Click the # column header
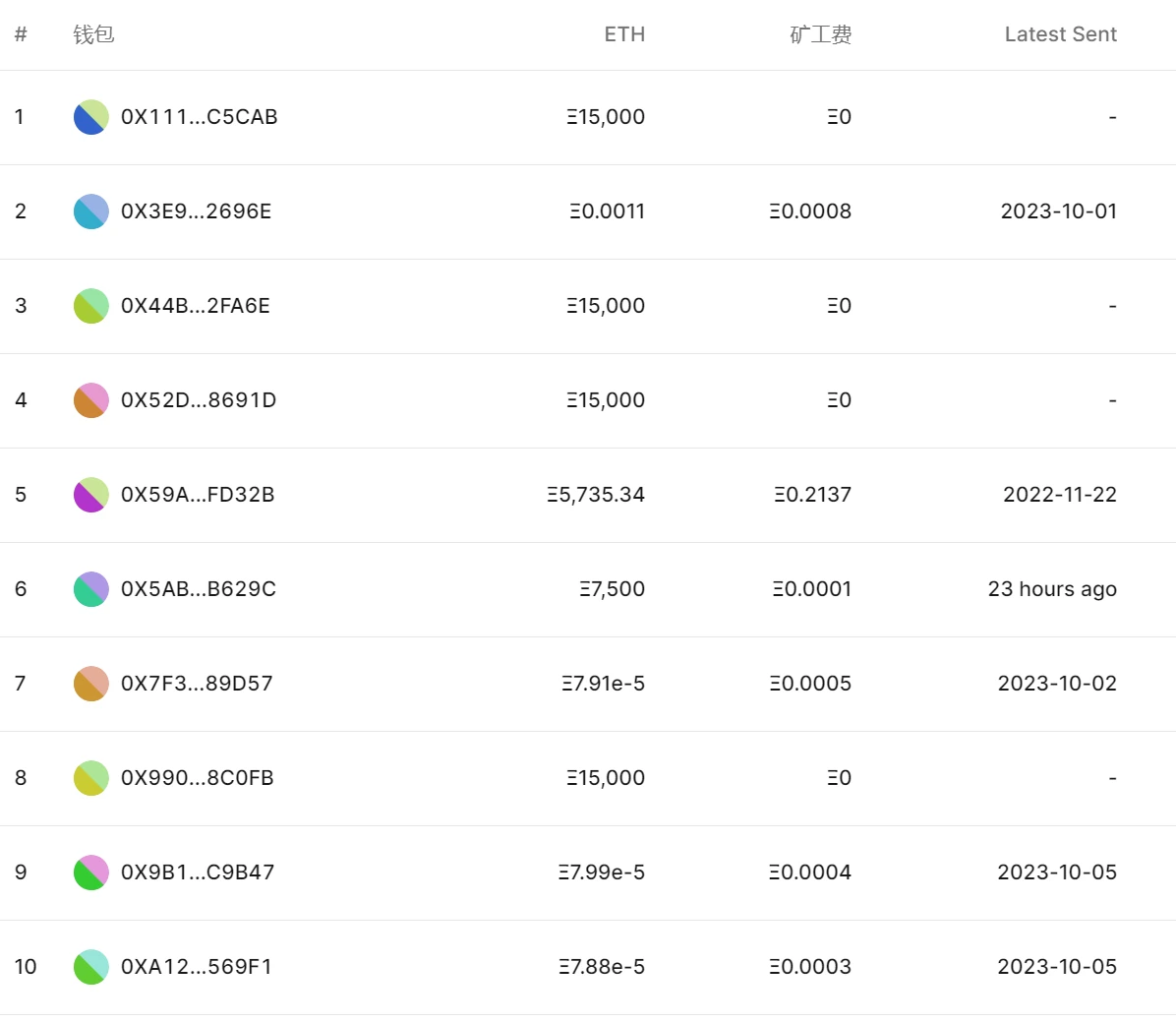 (21, 33)
